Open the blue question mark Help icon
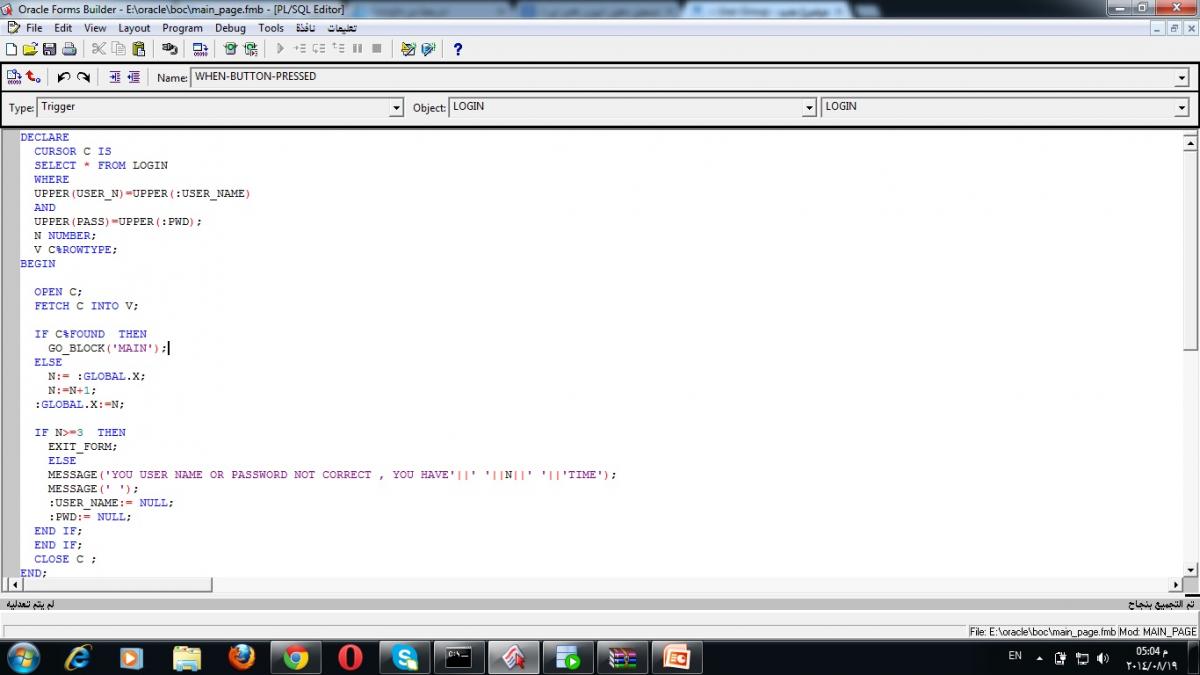 (458, 49)
